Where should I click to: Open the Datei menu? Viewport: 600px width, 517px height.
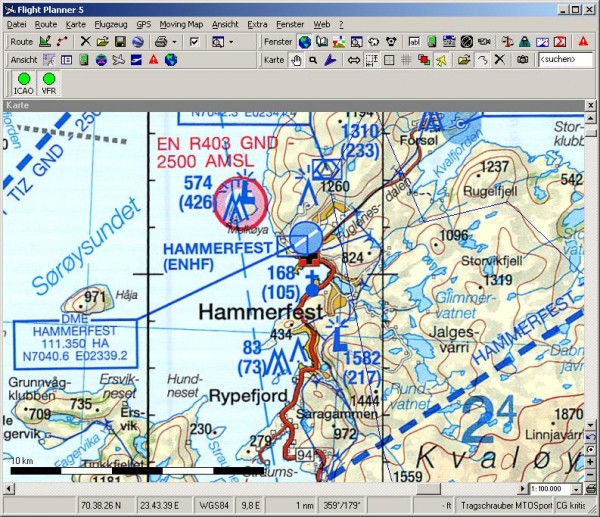[x=16, y=24]
